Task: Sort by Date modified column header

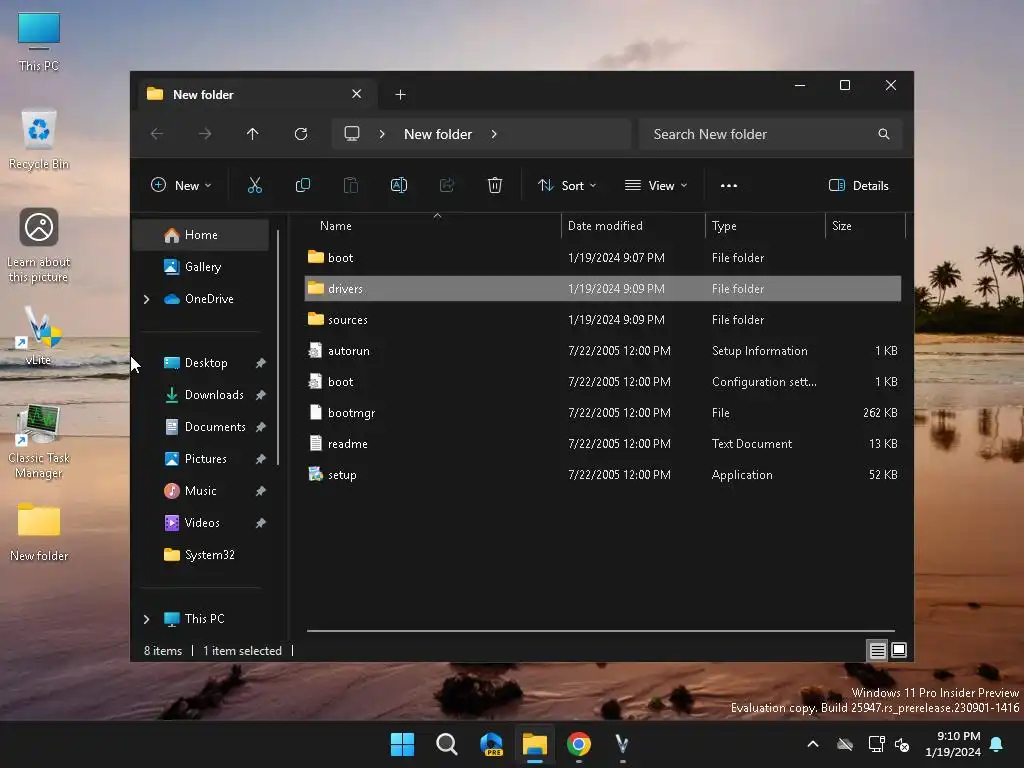Action: point(633,226)
